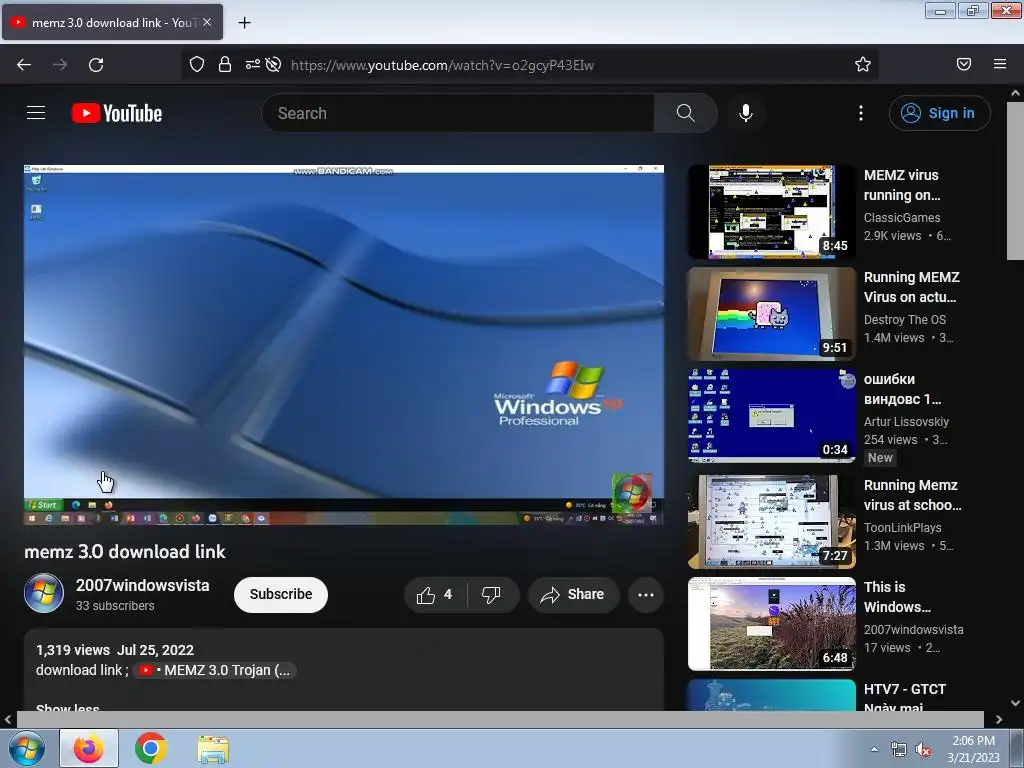This screenshot has width=1024, height=768.
Task: Open Running Memz virus at schoo... title
Action: (x=912, y=495)
